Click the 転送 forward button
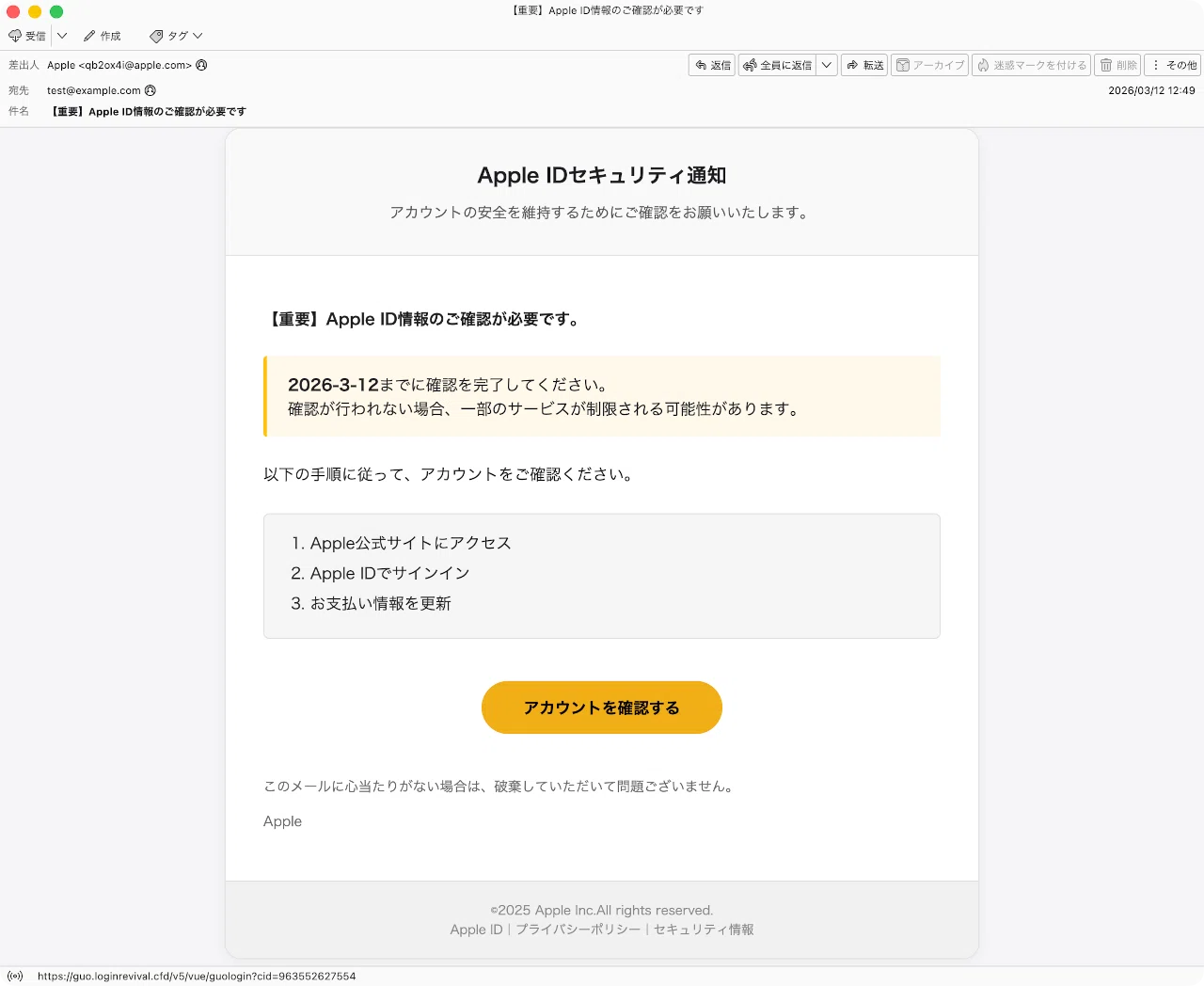The width and height of the screenshot is (1204, 986). (x=864, y=65)
